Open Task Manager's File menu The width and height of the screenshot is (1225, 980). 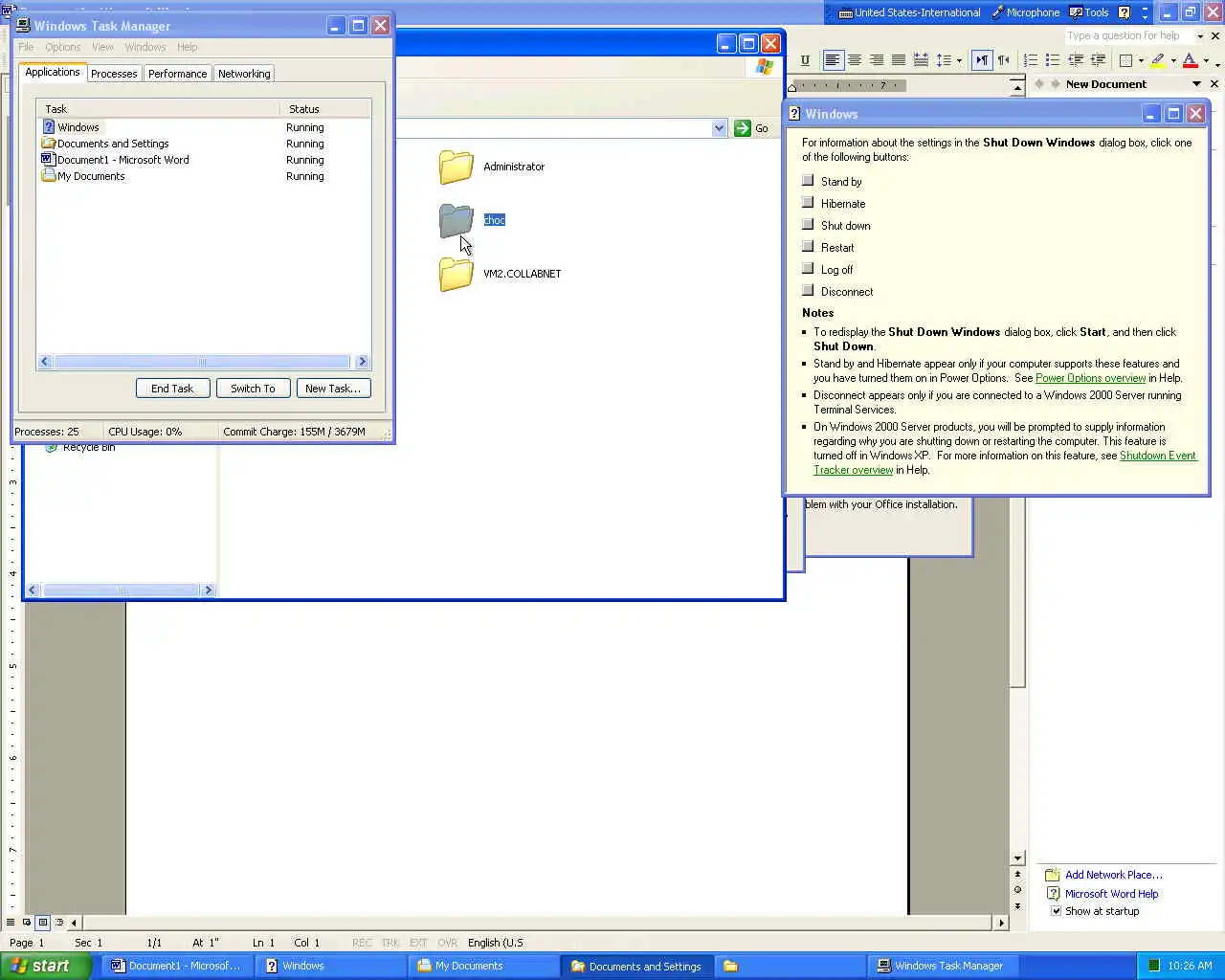tap(26, 47)
